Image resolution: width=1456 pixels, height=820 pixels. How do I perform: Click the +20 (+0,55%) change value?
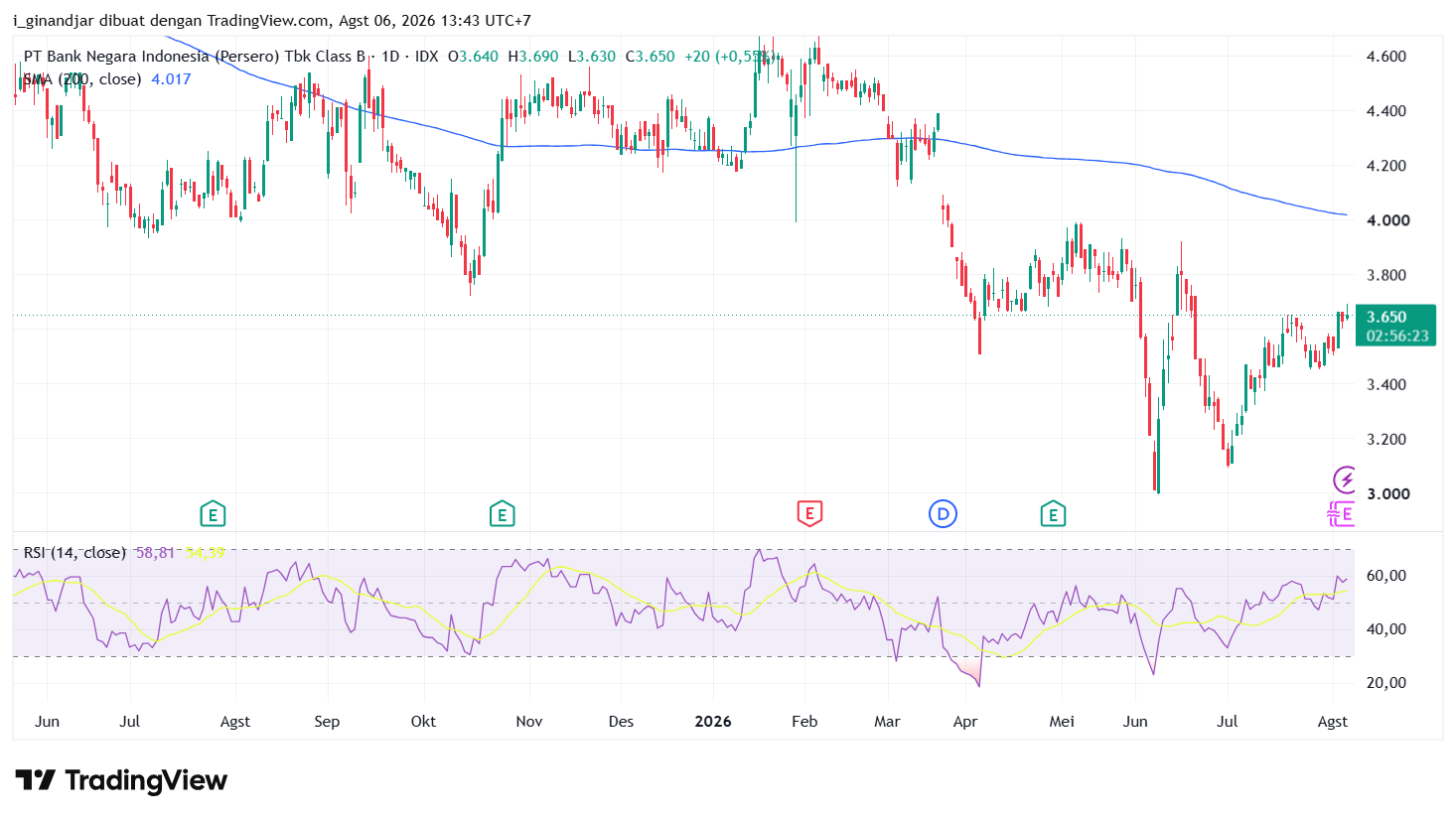point(728,57)
